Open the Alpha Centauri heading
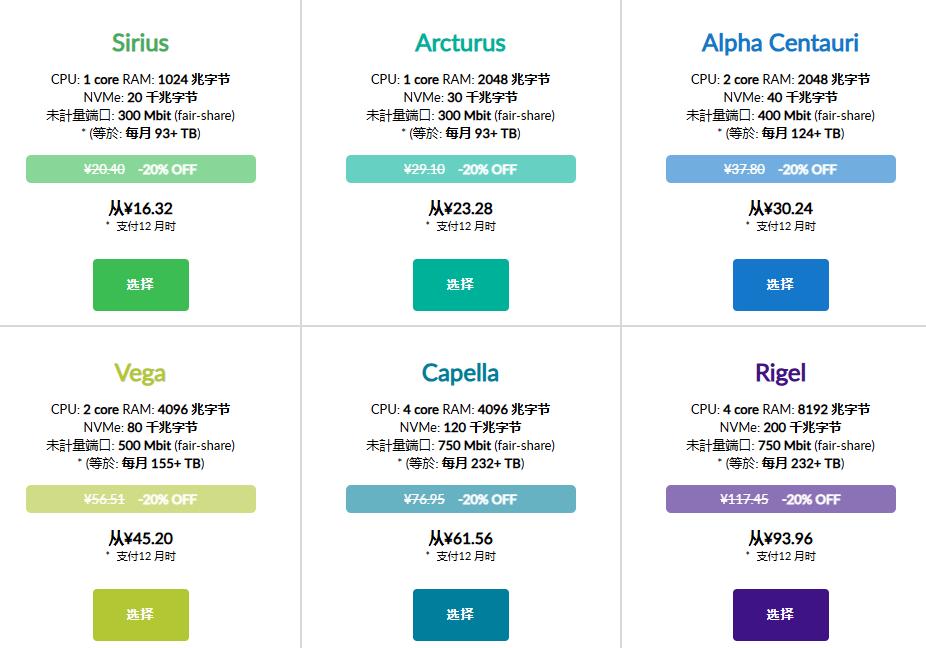 tap(780, 43)
